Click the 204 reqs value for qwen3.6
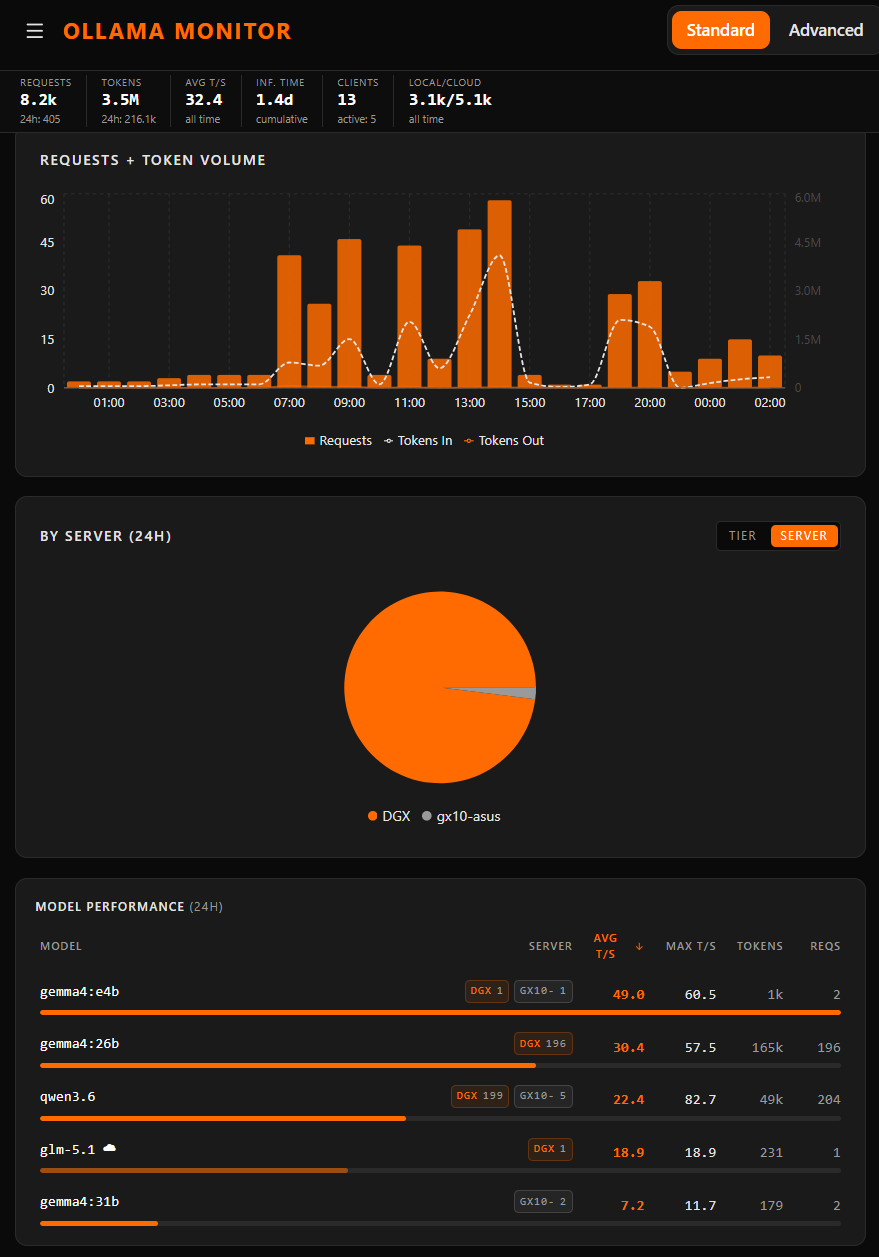Screen dimensions: 879x1257 (x=829, y=1099)
